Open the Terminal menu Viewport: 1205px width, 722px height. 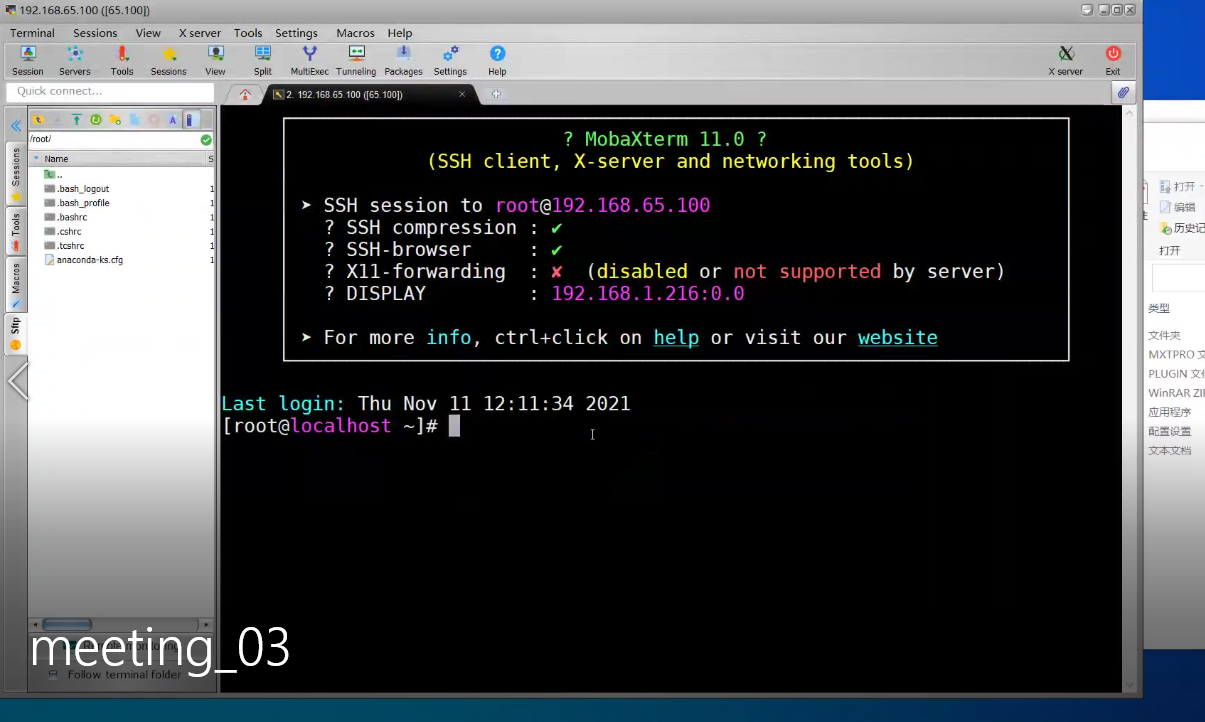[x=32, y=33]
